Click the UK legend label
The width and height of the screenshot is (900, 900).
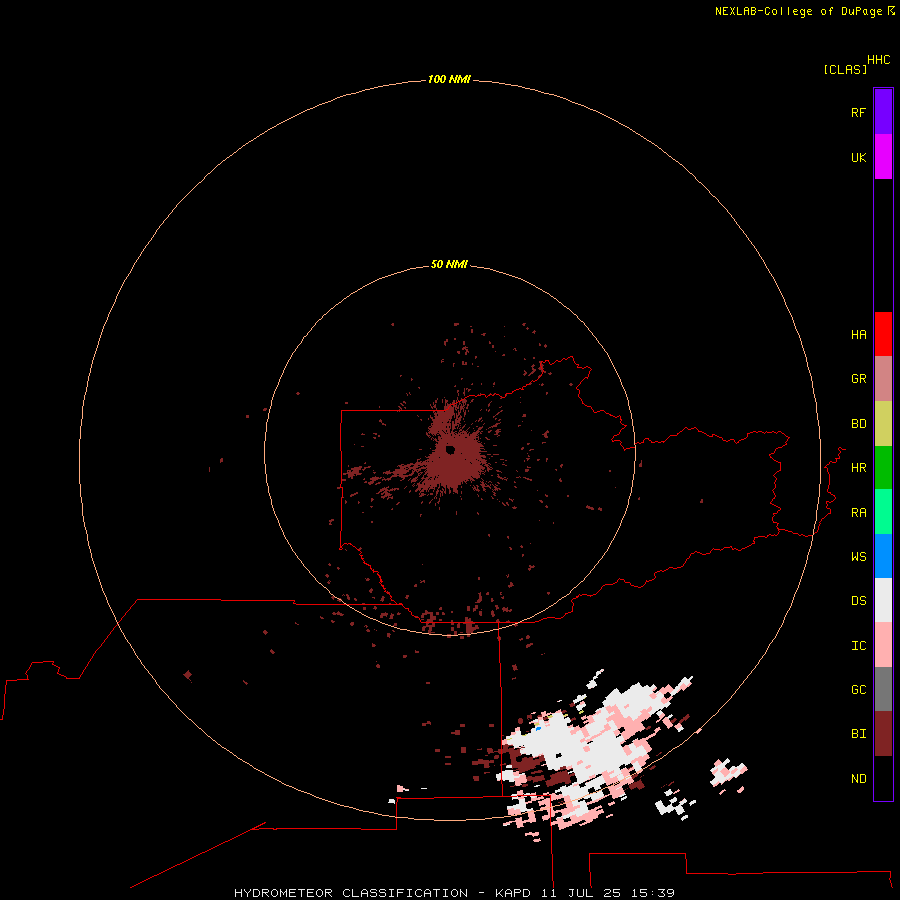[858, 157]
